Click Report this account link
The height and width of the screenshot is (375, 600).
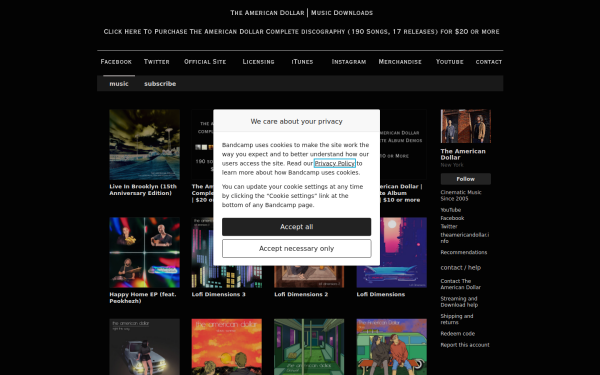(x=465, y=345)
